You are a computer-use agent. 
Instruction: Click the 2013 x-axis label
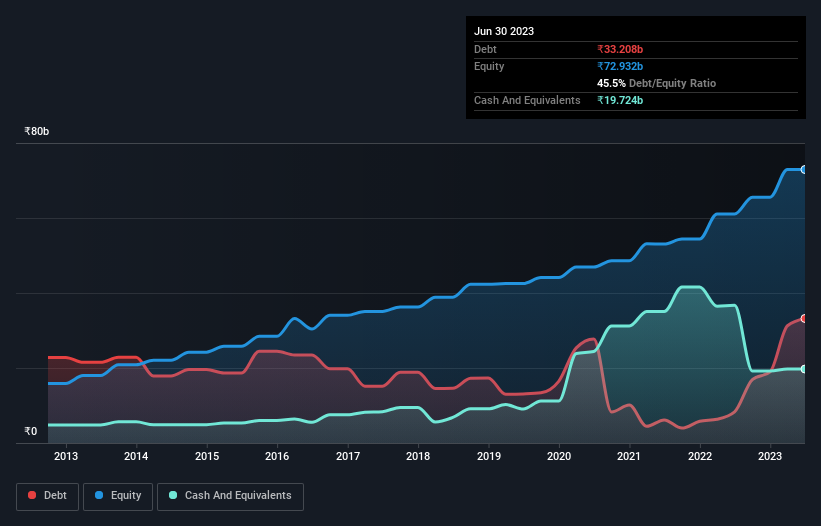pos(66,456)
